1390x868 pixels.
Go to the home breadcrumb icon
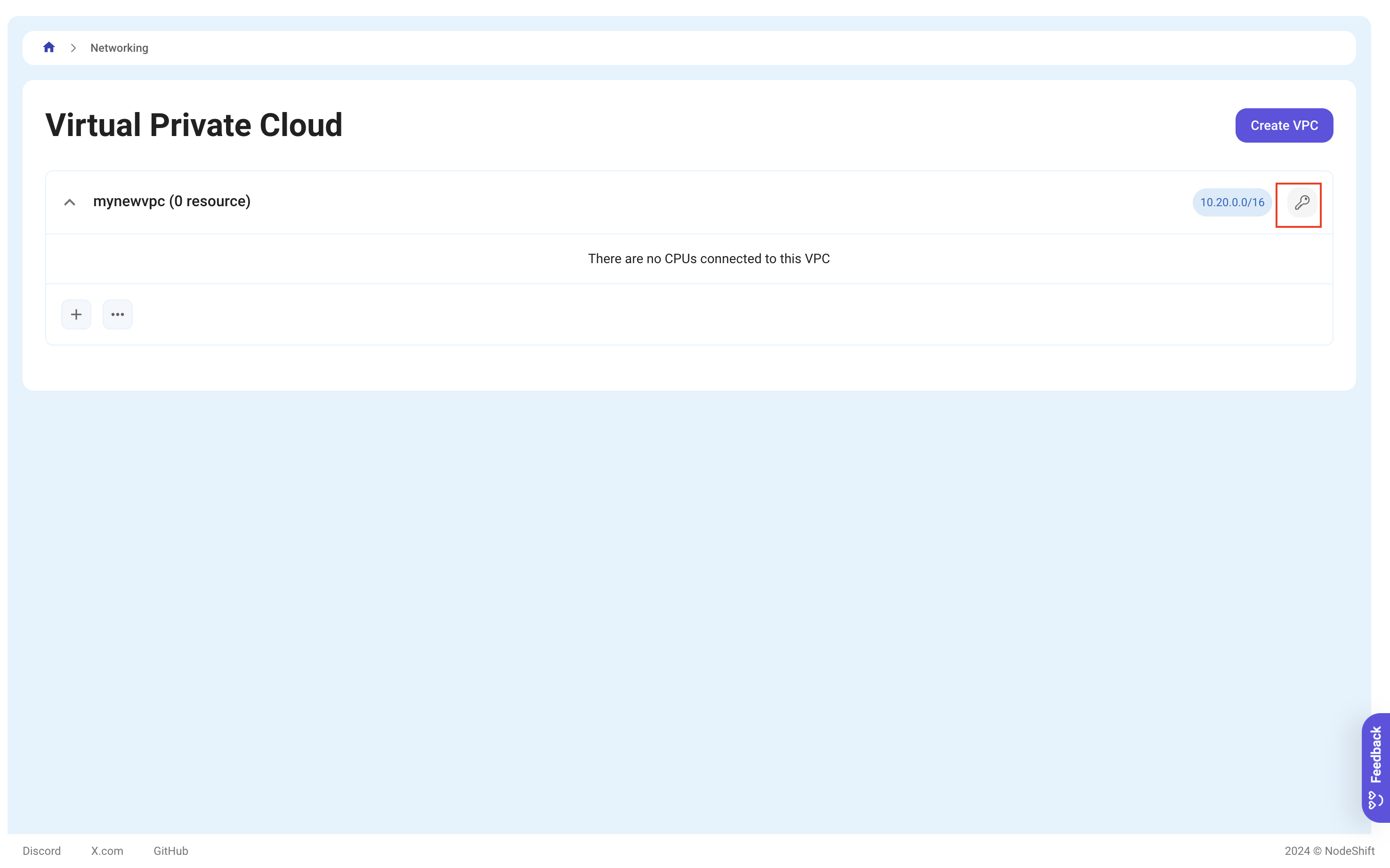pyautogui.click(x=49, y=48)
